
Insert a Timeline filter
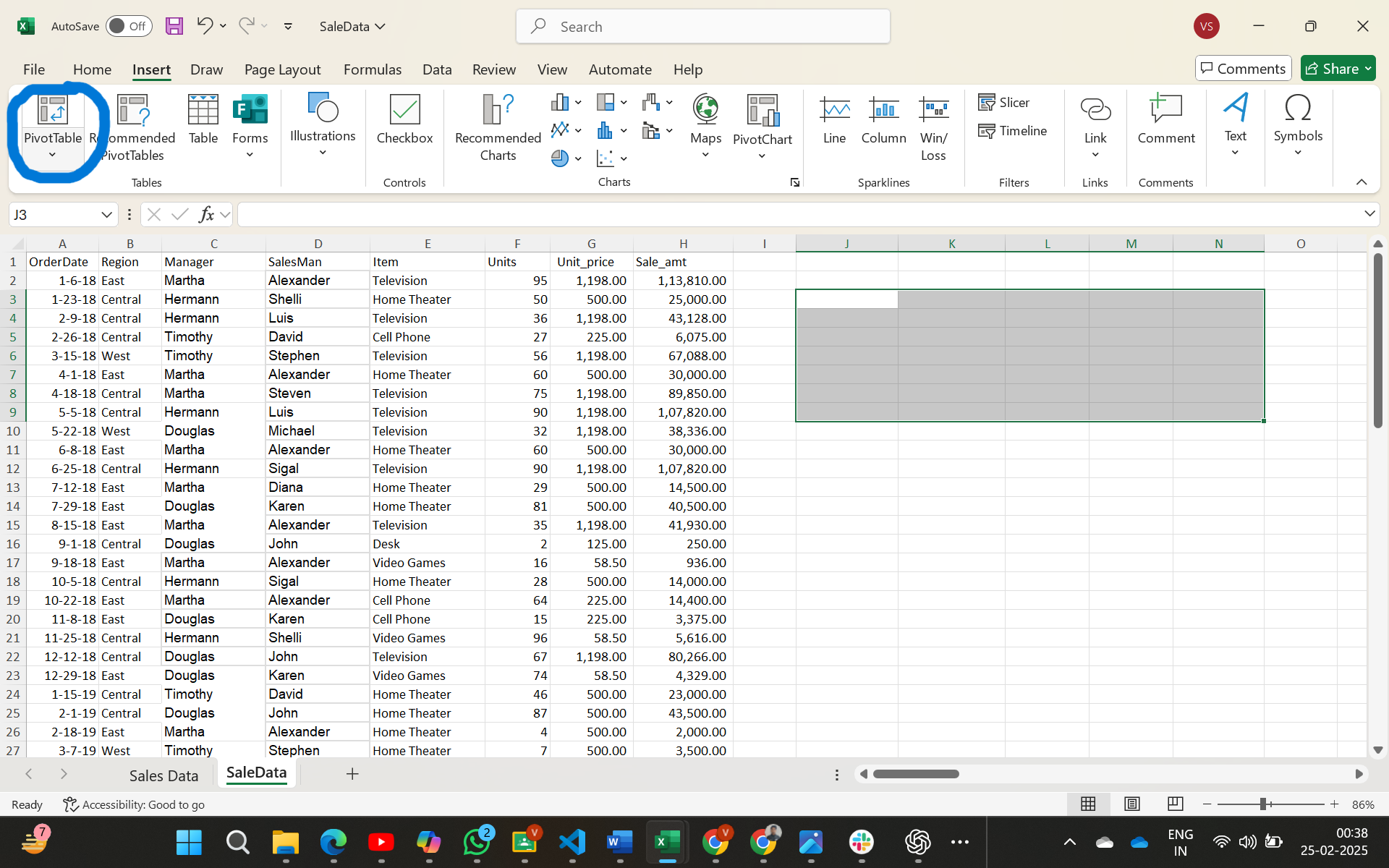[1013, 131]
